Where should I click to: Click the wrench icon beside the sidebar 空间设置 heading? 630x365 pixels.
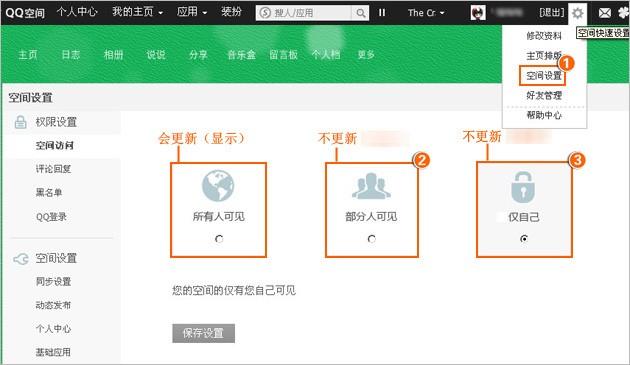point(21,258)
